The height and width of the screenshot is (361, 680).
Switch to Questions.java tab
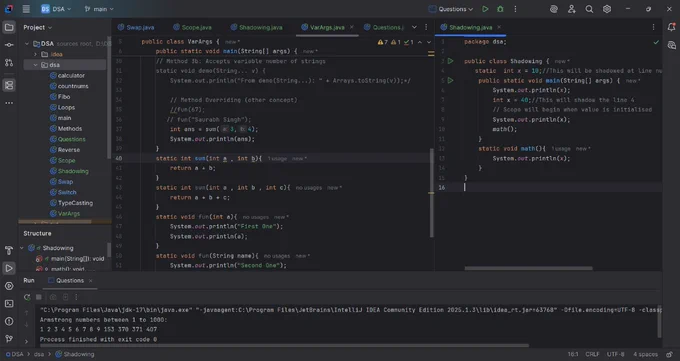(384, 27)
